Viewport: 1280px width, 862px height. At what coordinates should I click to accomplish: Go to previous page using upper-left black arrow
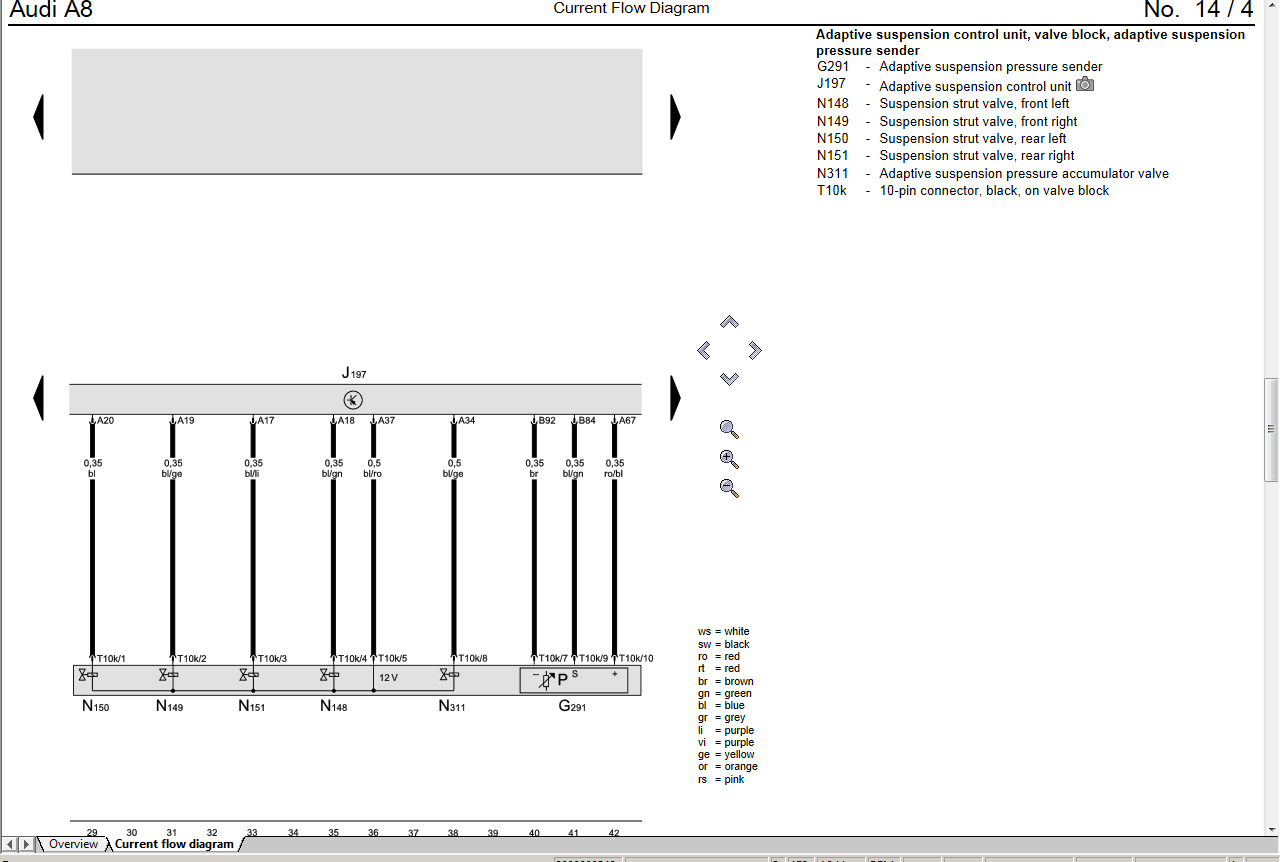[39, 117]
